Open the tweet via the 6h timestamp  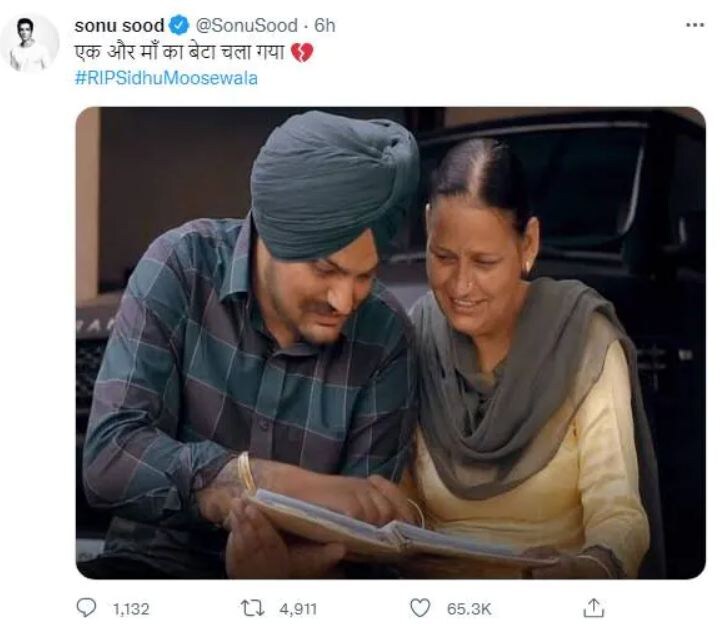pos(325,25)
